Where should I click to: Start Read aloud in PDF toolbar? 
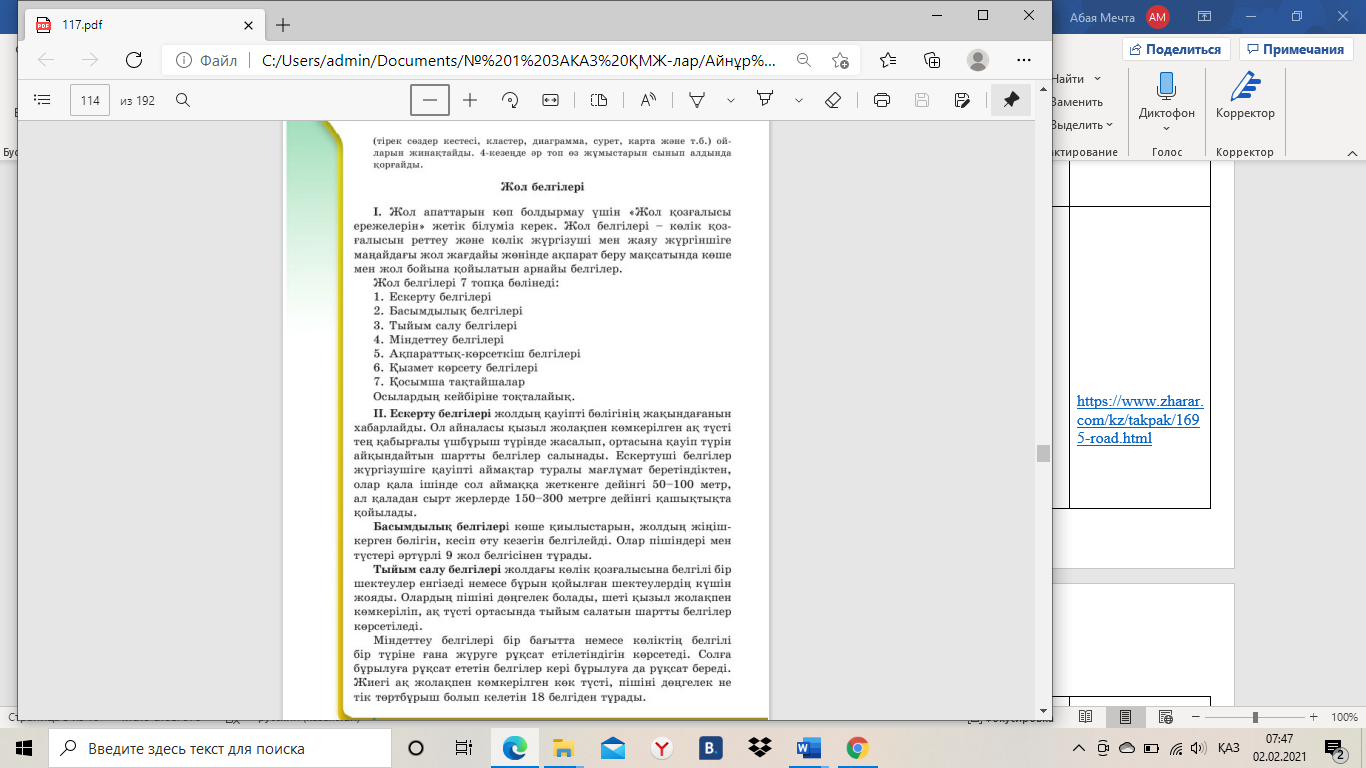point(648,100)
